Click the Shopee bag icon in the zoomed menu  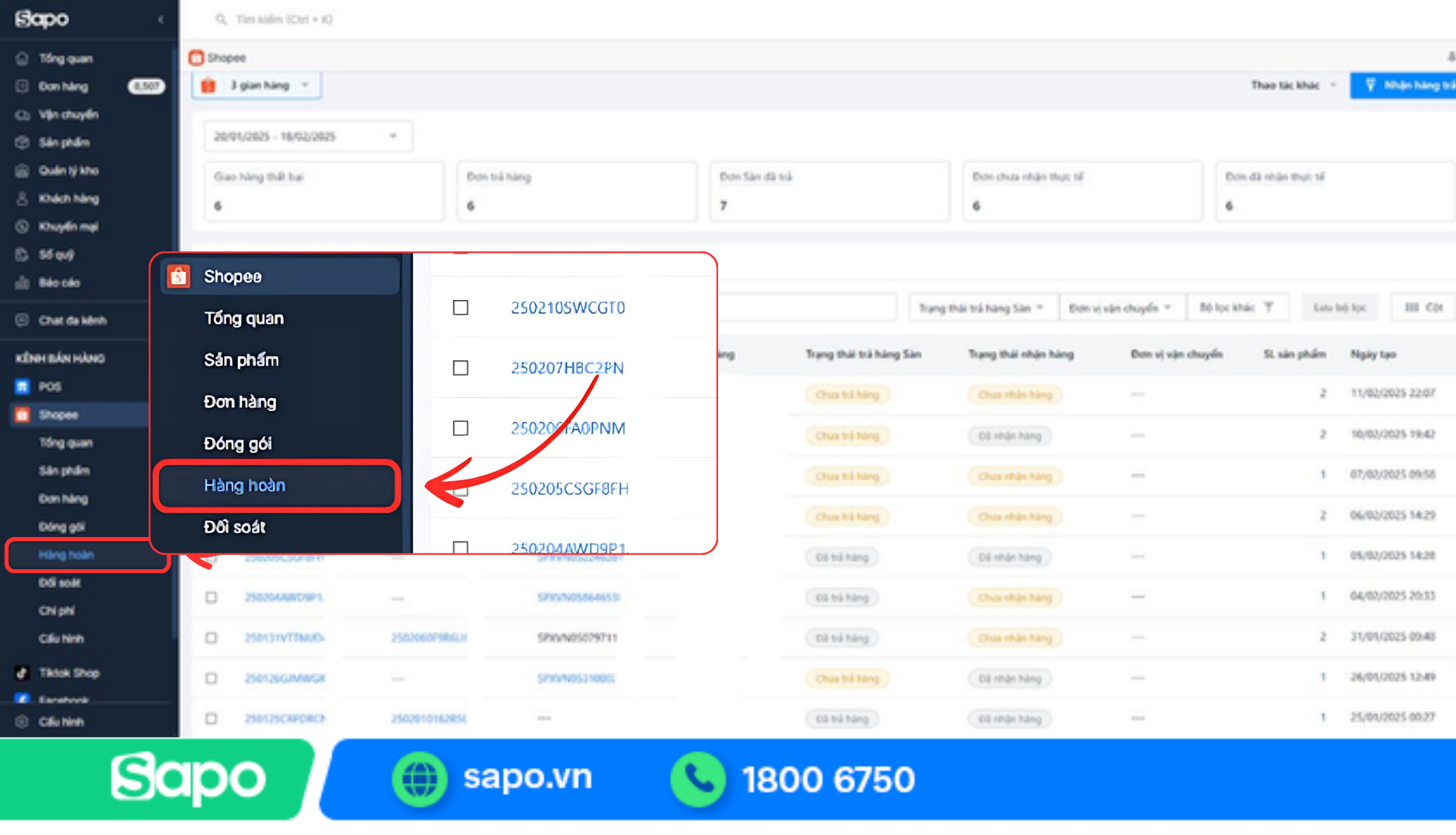pyautogui.click(x=179, y=276)
